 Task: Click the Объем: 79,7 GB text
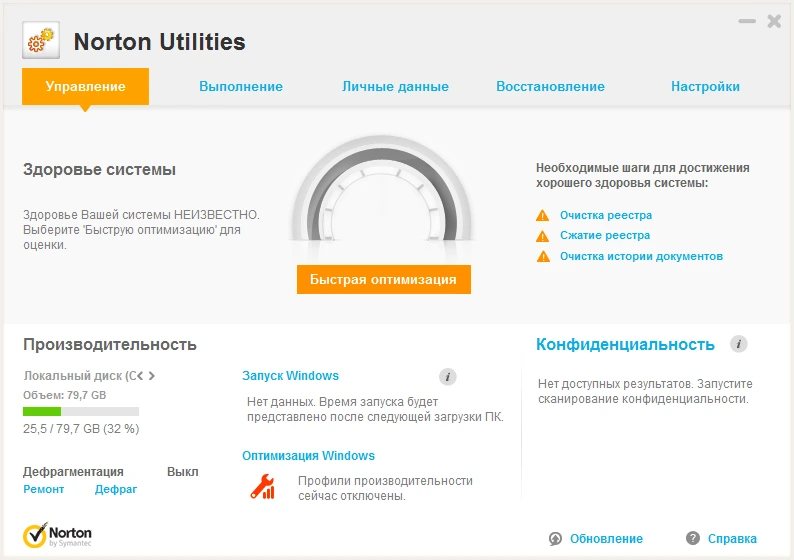[x=64, y=395]
